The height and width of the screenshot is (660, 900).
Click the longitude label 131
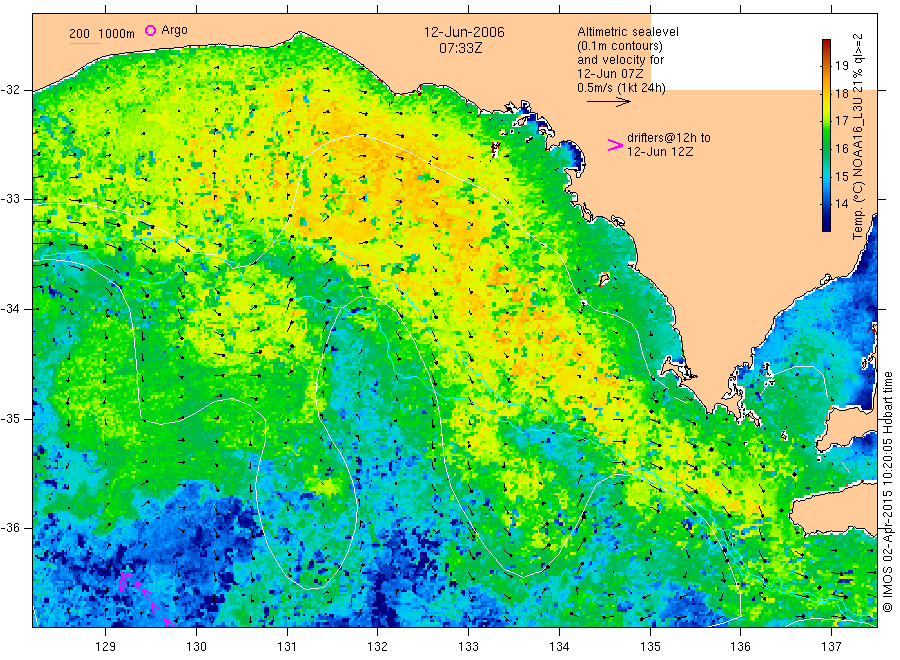287,647
